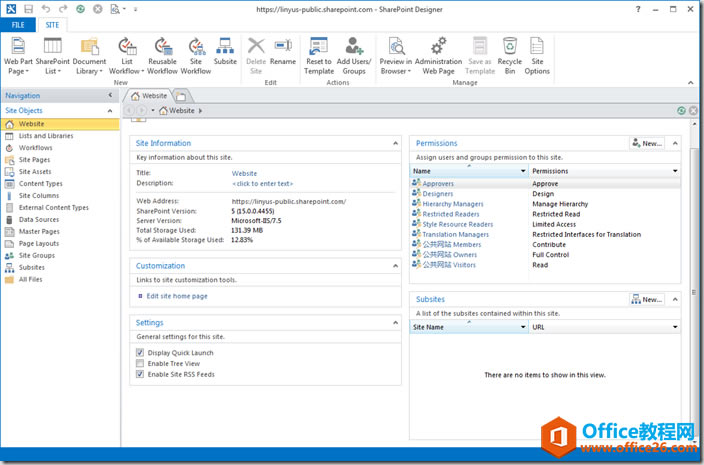Collapse the Site Information panel

tap(396, 144)
